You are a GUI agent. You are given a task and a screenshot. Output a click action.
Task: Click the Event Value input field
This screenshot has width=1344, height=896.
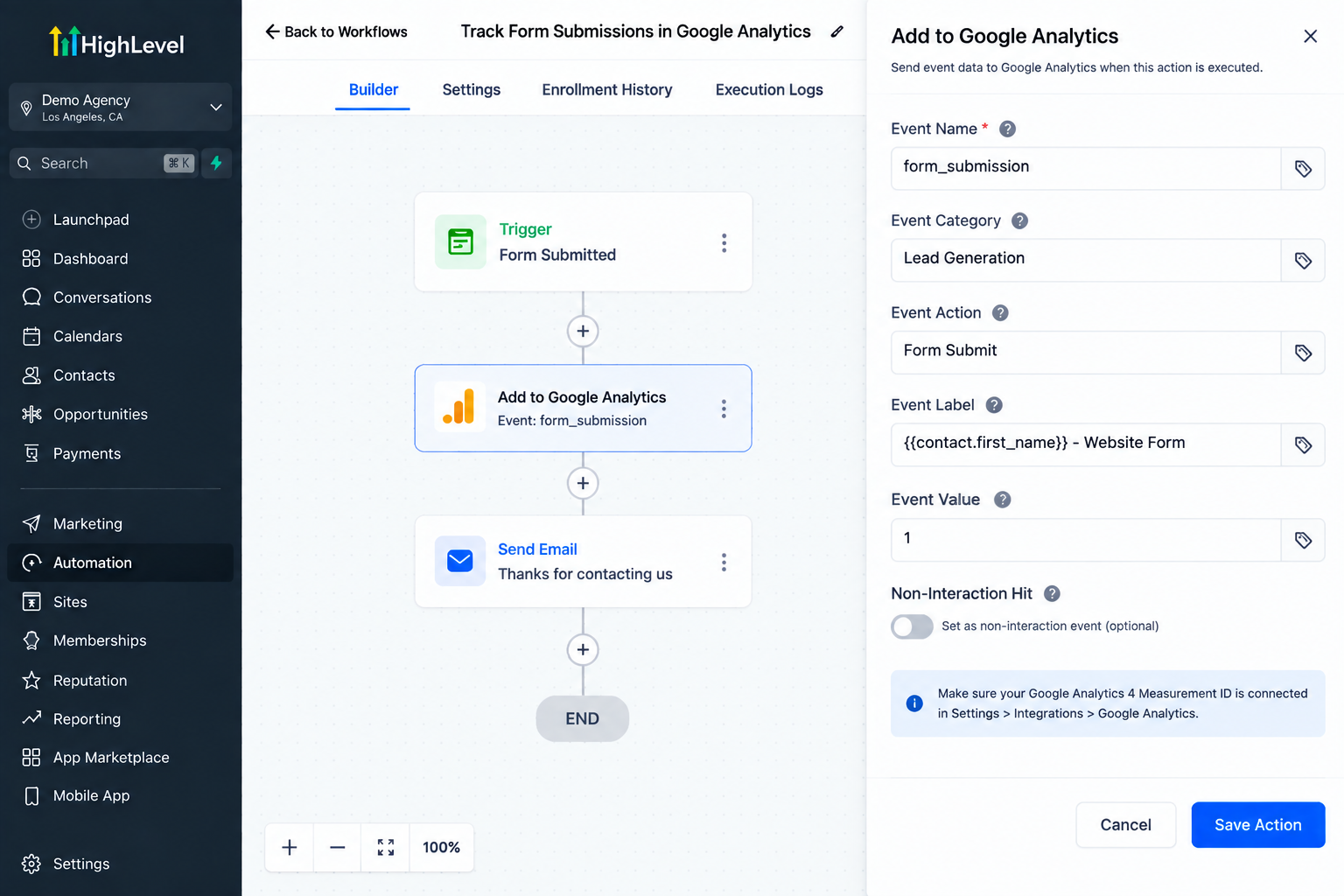1085,540
